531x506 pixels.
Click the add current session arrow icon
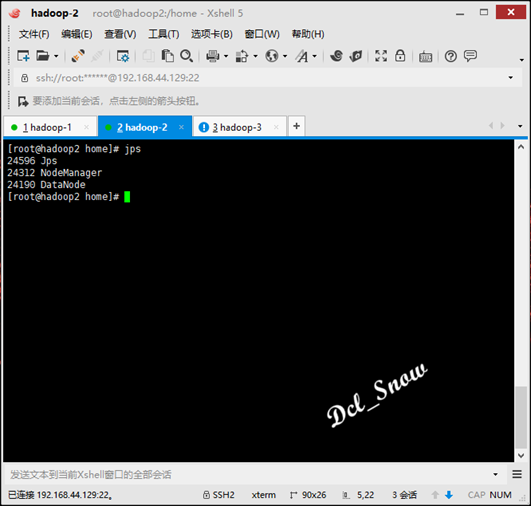23,101
